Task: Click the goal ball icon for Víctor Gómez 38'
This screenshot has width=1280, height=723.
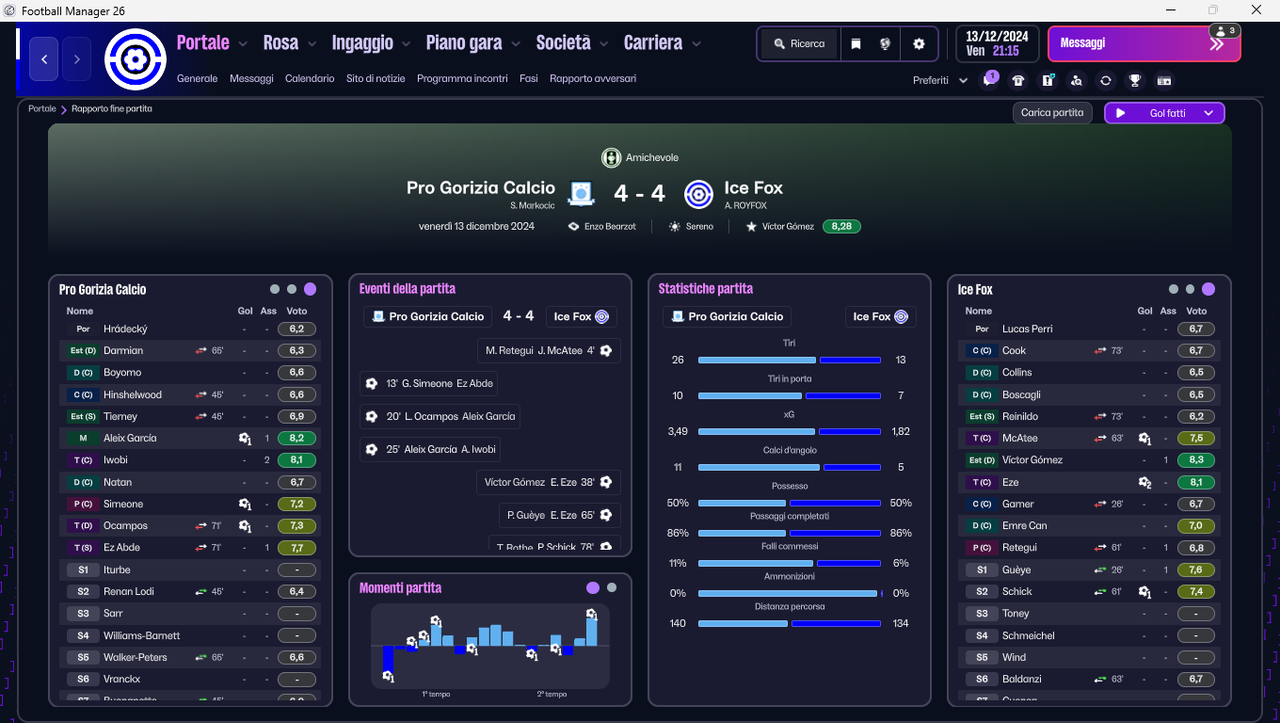Action: click(606, 482)
